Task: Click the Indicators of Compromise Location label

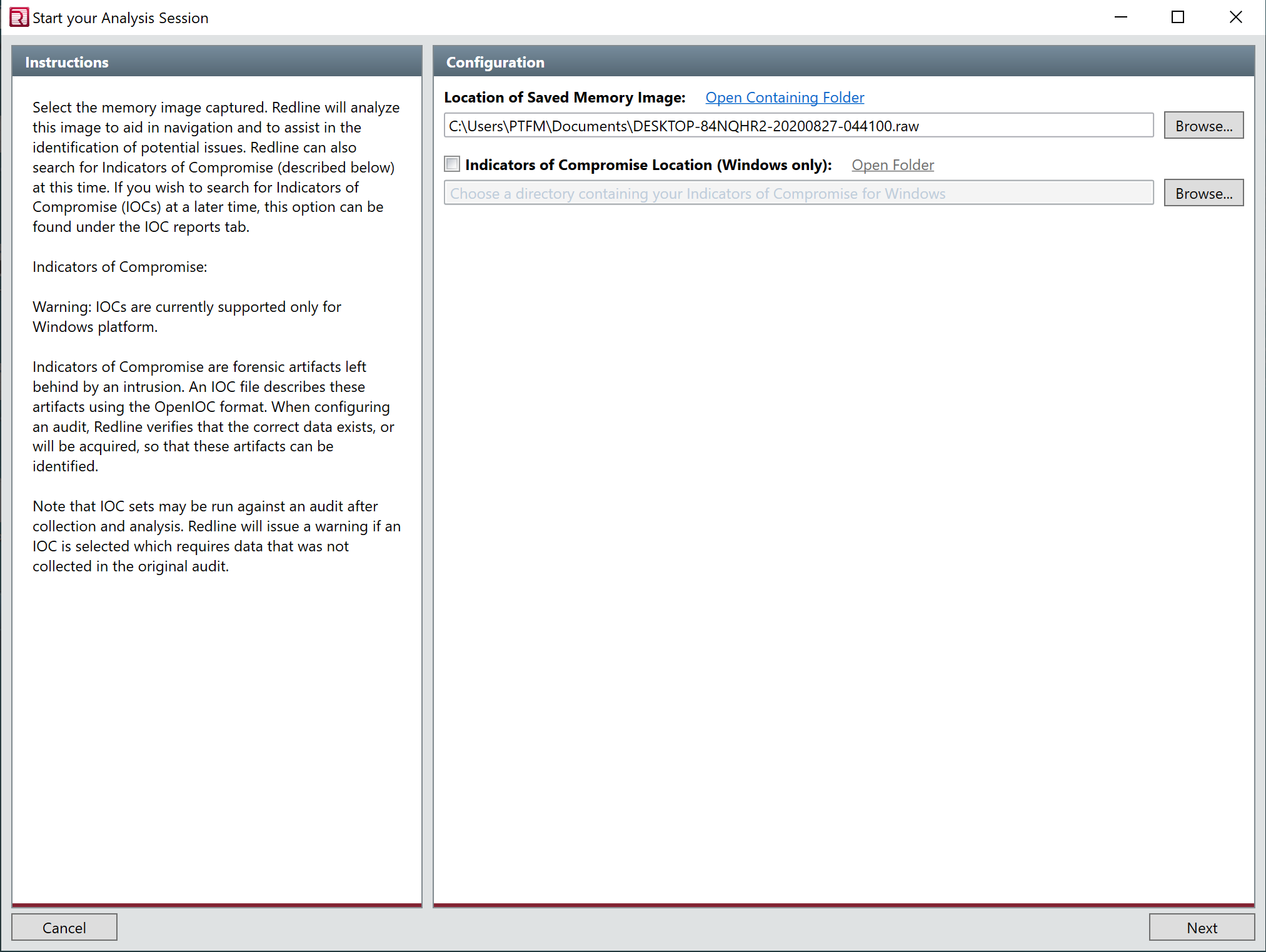Action: click(649, 164)
